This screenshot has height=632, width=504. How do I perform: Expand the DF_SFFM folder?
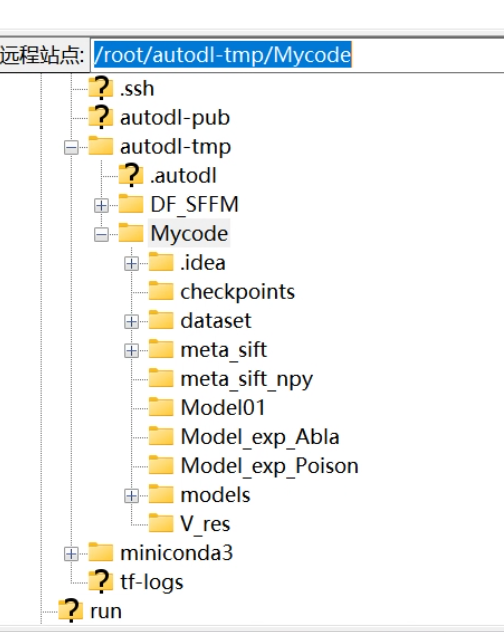point(101,206)
